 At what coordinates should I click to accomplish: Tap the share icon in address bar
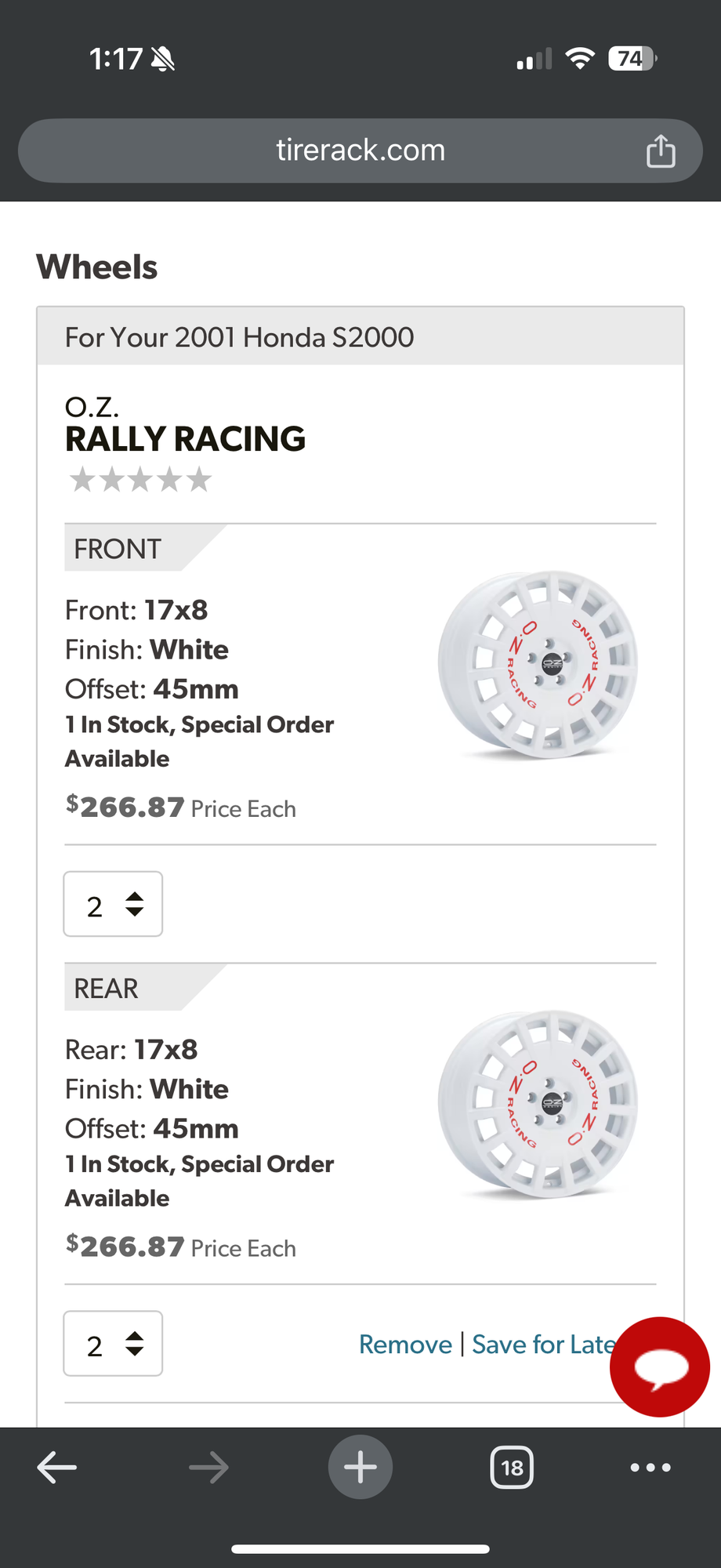660,151
